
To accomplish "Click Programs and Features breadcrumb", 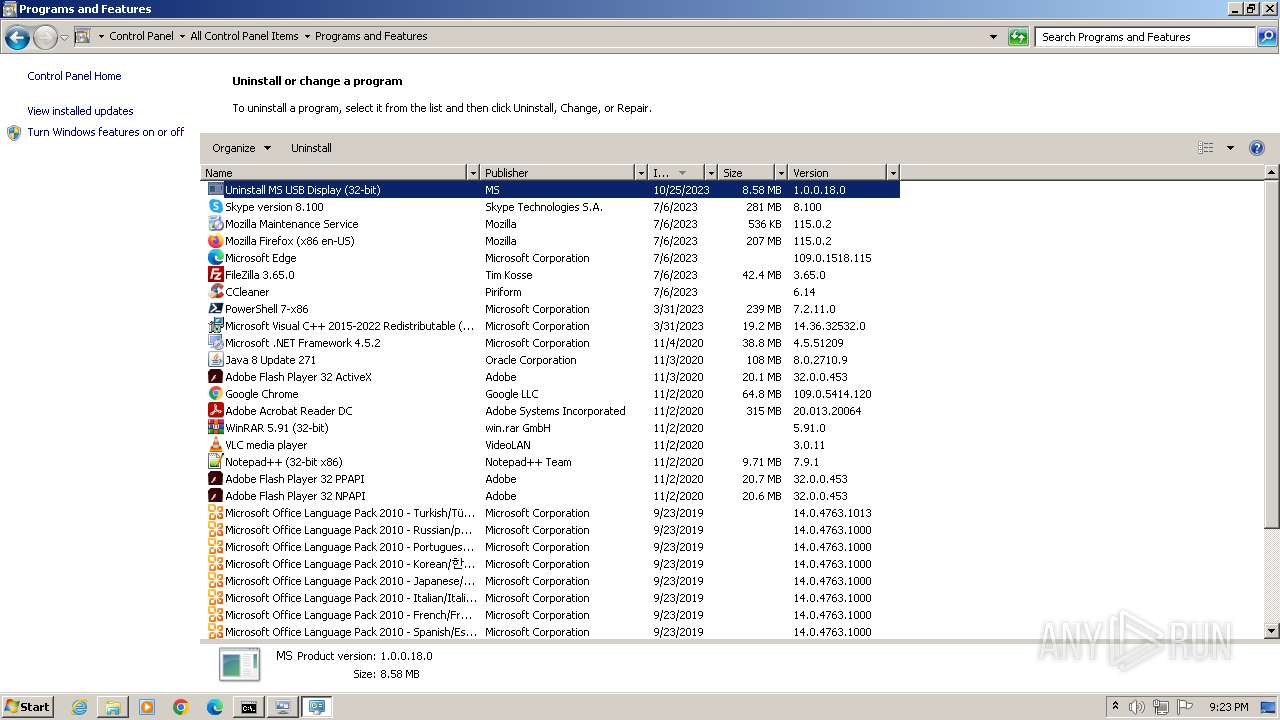I will tap(371, 36).
